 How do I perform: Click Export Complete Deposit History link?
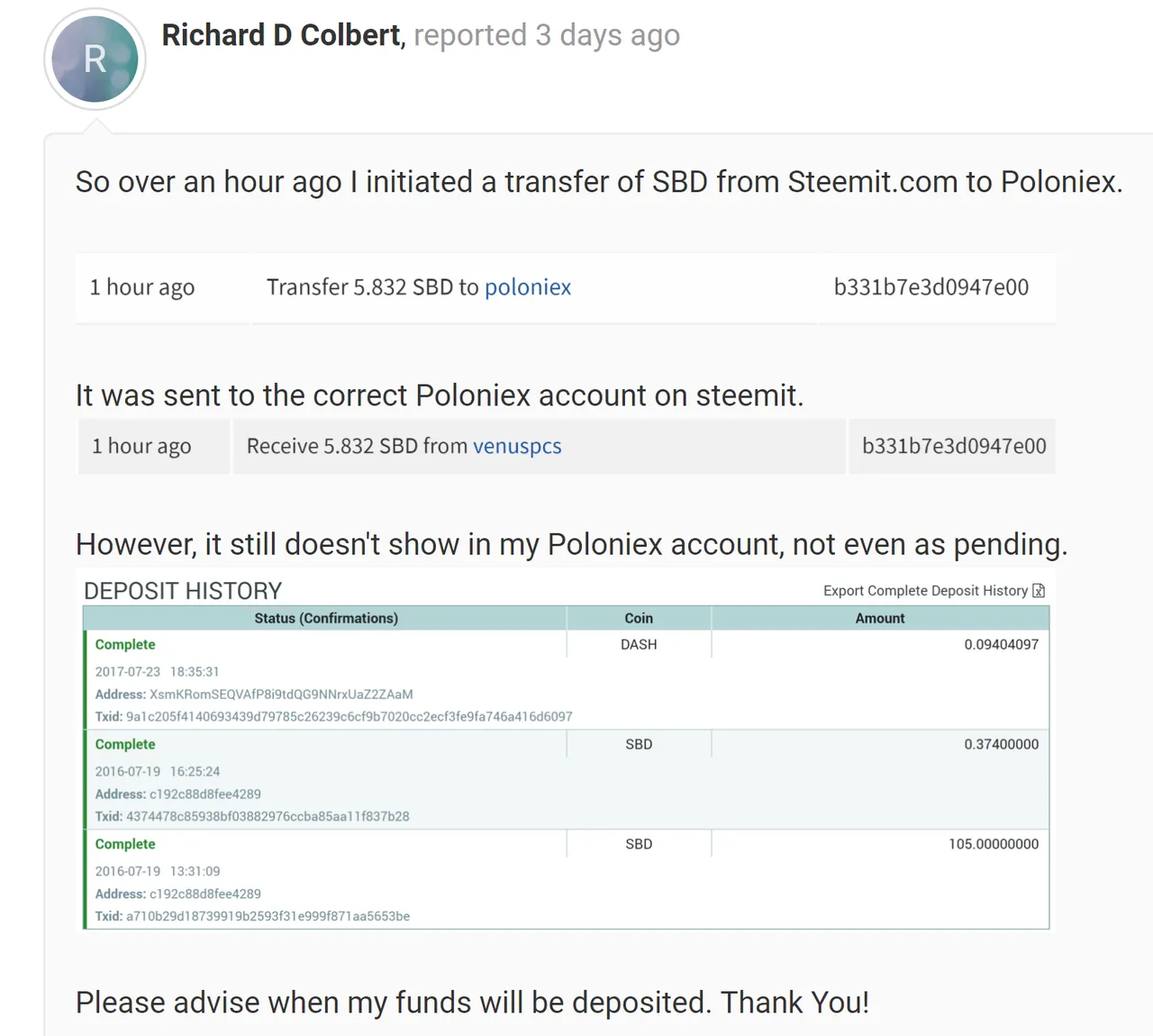[x=925, y=591]
